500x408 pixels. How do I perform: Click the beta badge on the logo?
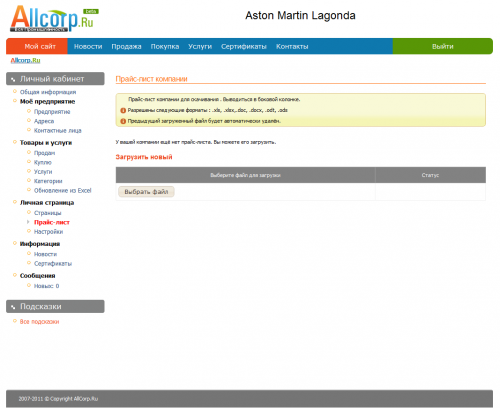pos(91,11)
